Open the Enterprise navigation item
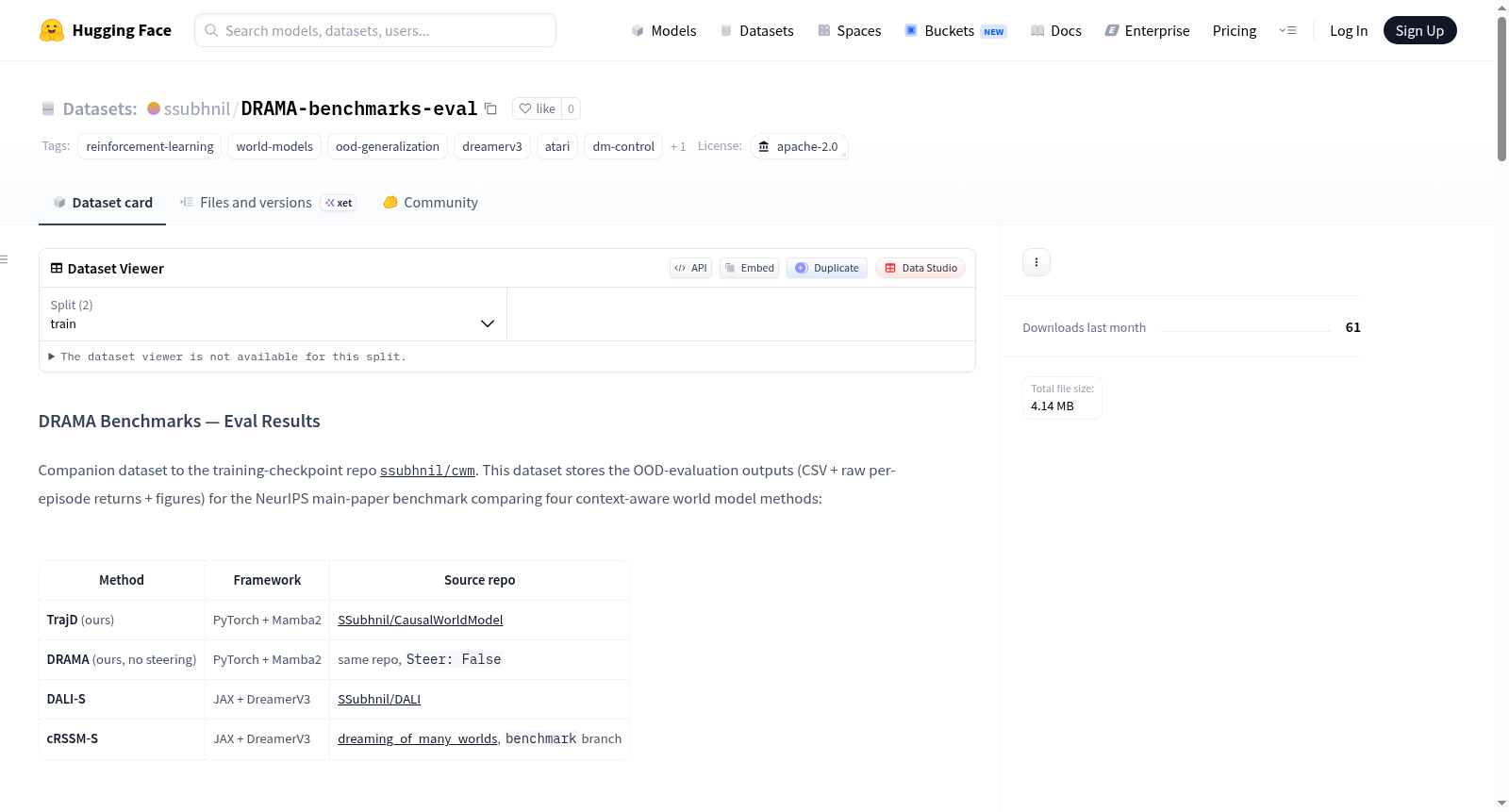 (1147, 30)
